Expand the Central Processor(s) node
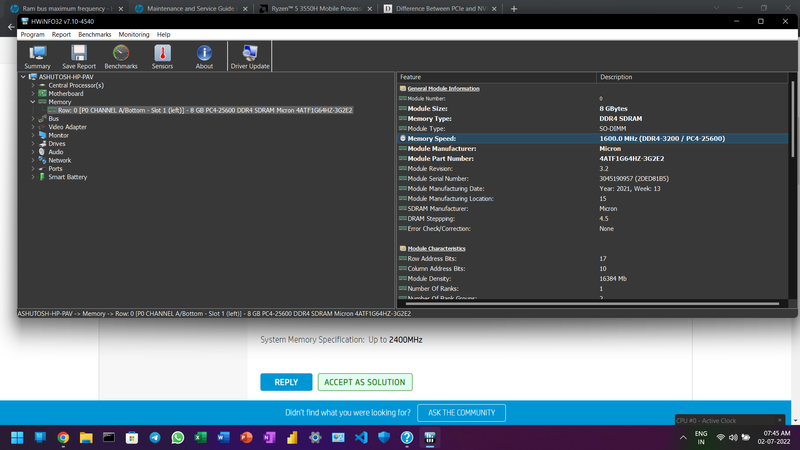800x450 pixels. (x=33, y=85)
